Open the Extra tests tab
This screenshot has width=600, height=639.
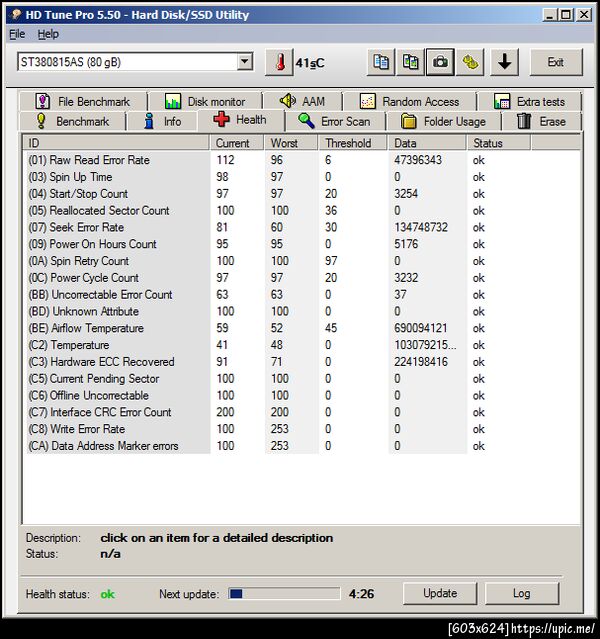(x=529, y=101)
